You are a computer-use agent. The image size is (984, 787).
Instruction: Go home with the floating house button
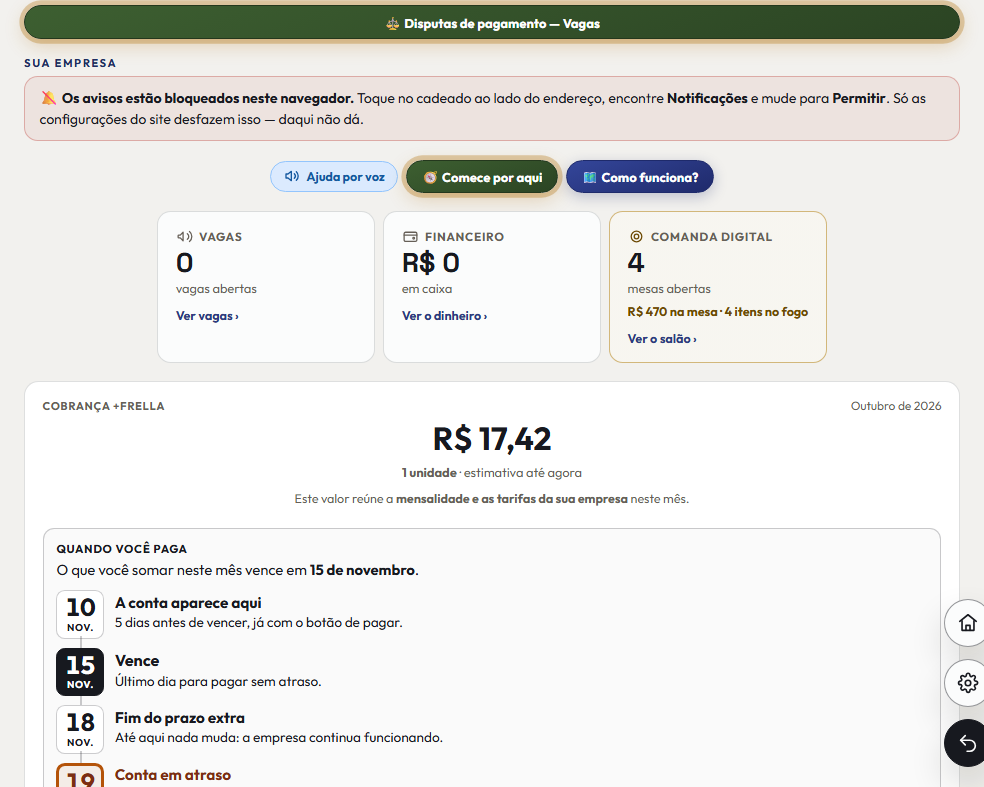(x=967, y=623)
